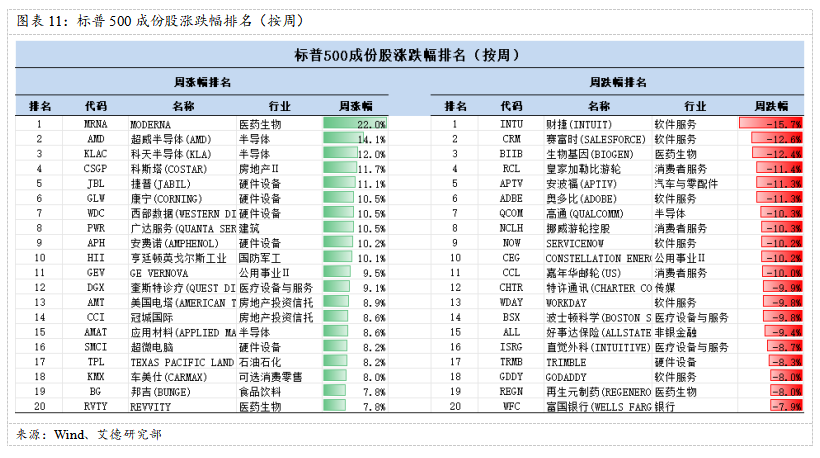
Task: Select the name 超微电脑
Action: [x=152, y=347]
